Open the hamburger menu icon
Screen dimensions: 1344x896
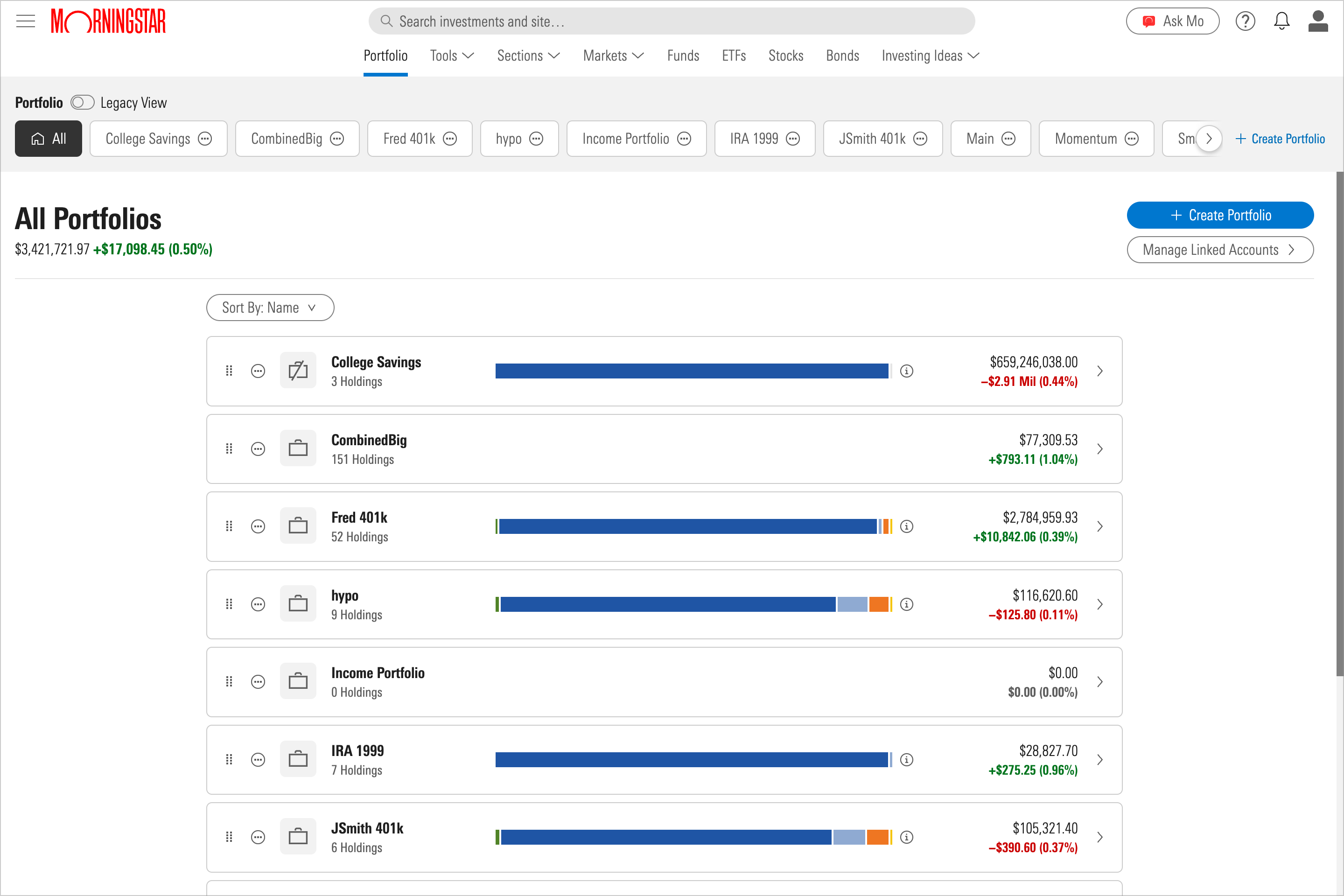[25, 21]
